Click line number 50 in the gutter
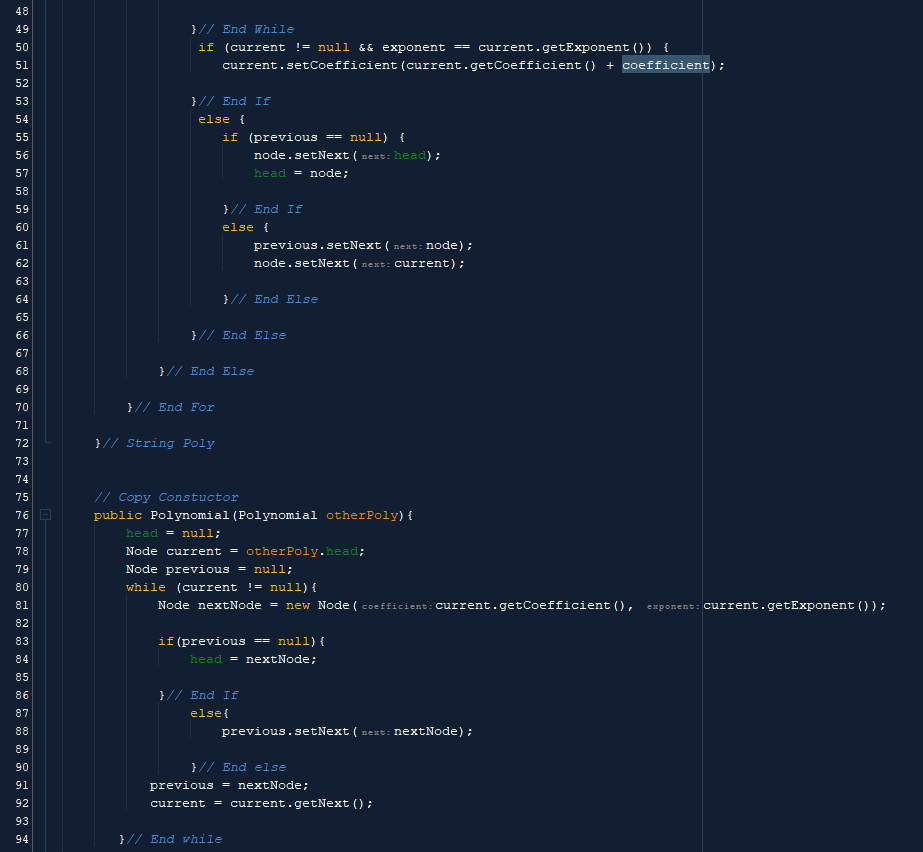 pyautogui.click(x=22, y=48)
